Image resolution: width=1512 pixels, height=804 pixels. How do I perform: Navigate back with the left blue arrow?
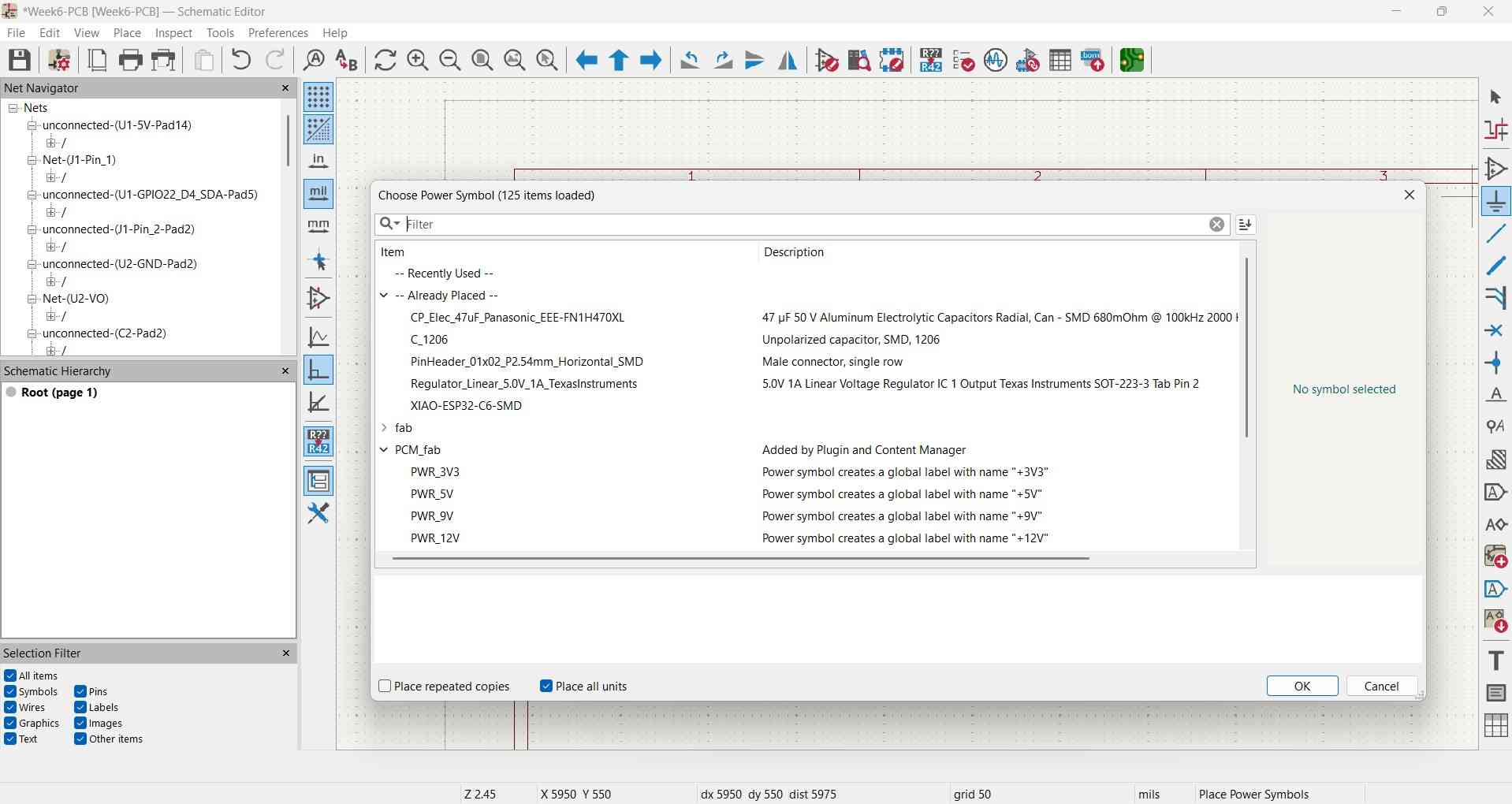(587, 60)
